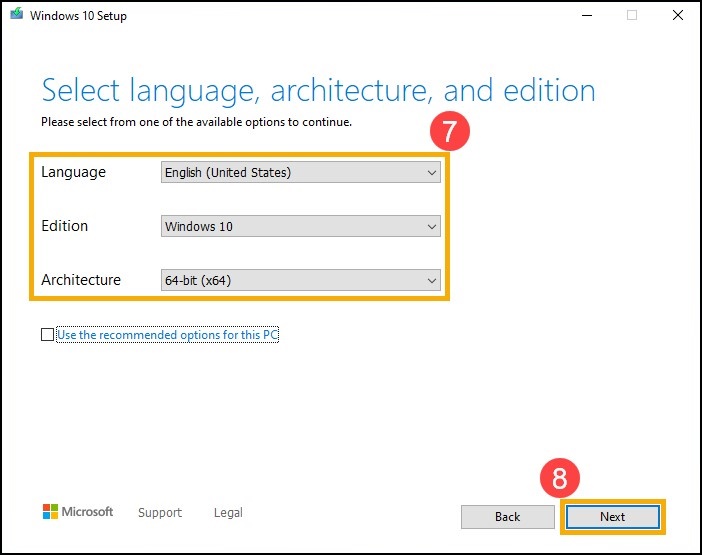The height and width of the screenshot is (555, 702).
Task: Minimize the Windows 10 Setup window
Action: 587,15
